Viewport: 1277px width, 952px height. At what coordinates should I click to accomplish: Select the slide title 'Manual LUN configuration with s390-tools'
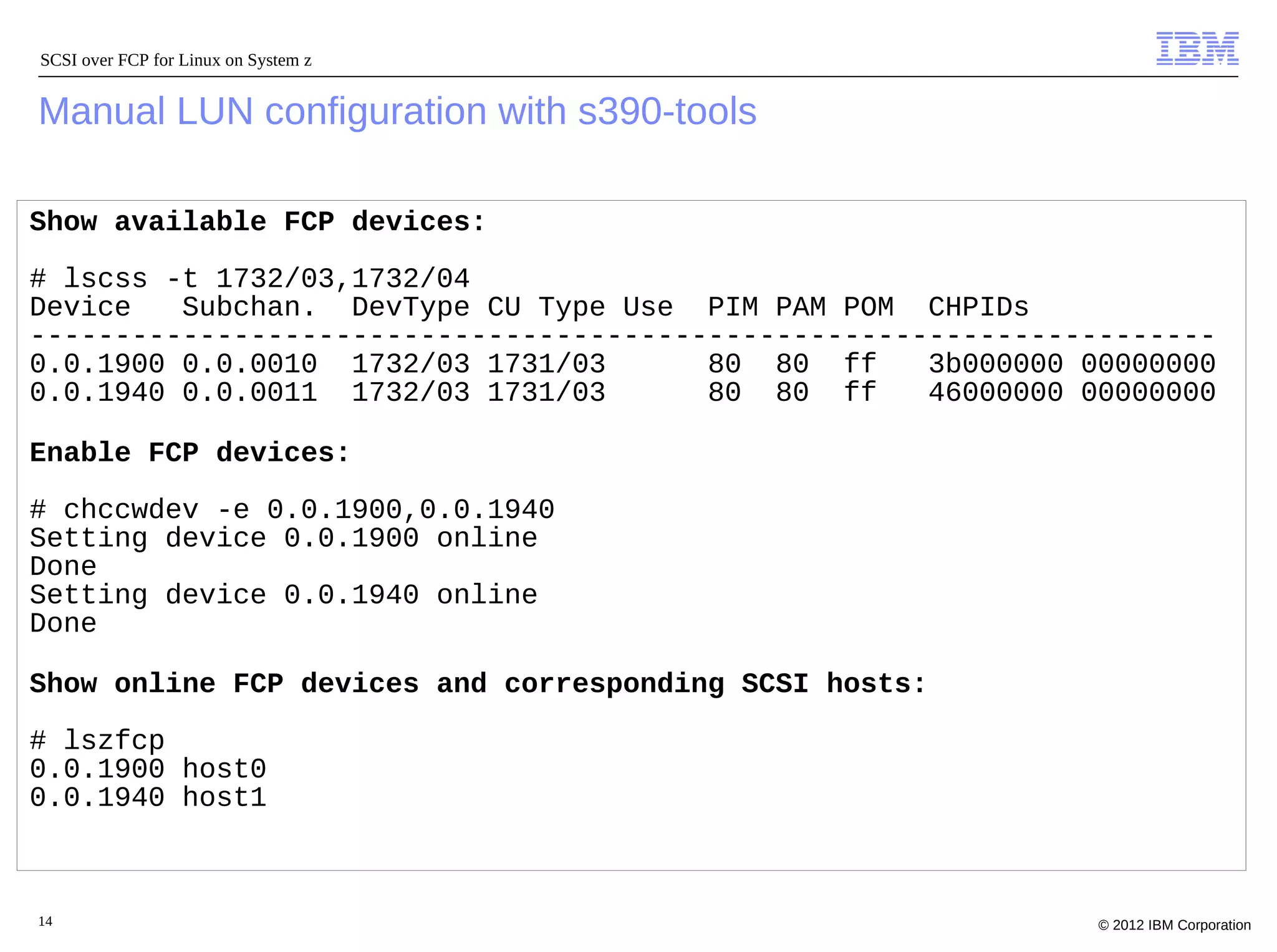pos(398,112)
